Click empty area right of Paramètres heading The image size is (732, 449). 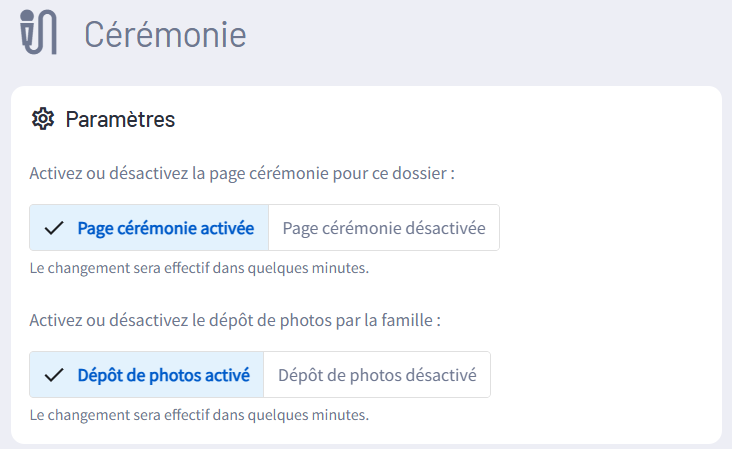[450, 120]
